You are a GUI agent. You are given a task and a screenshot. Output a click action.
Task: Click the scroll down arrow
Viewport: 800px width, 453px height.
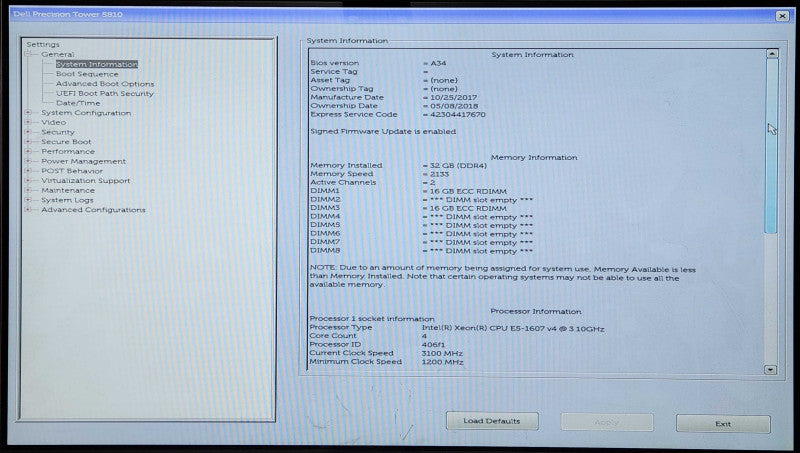pos(770,369)
